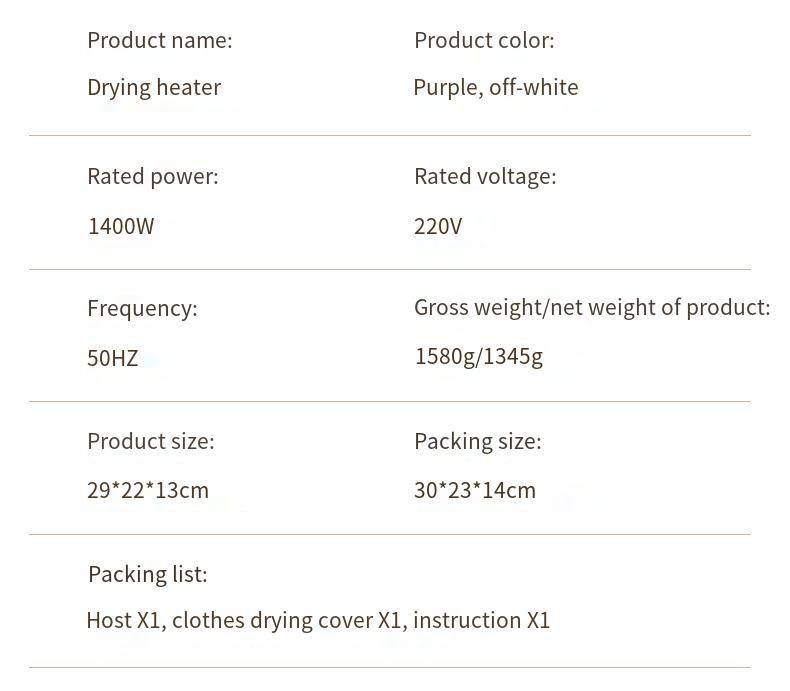Select the 'Drying heater' text
The width and height of the screenshot is (790, 691).
click(x=154, y=88)
